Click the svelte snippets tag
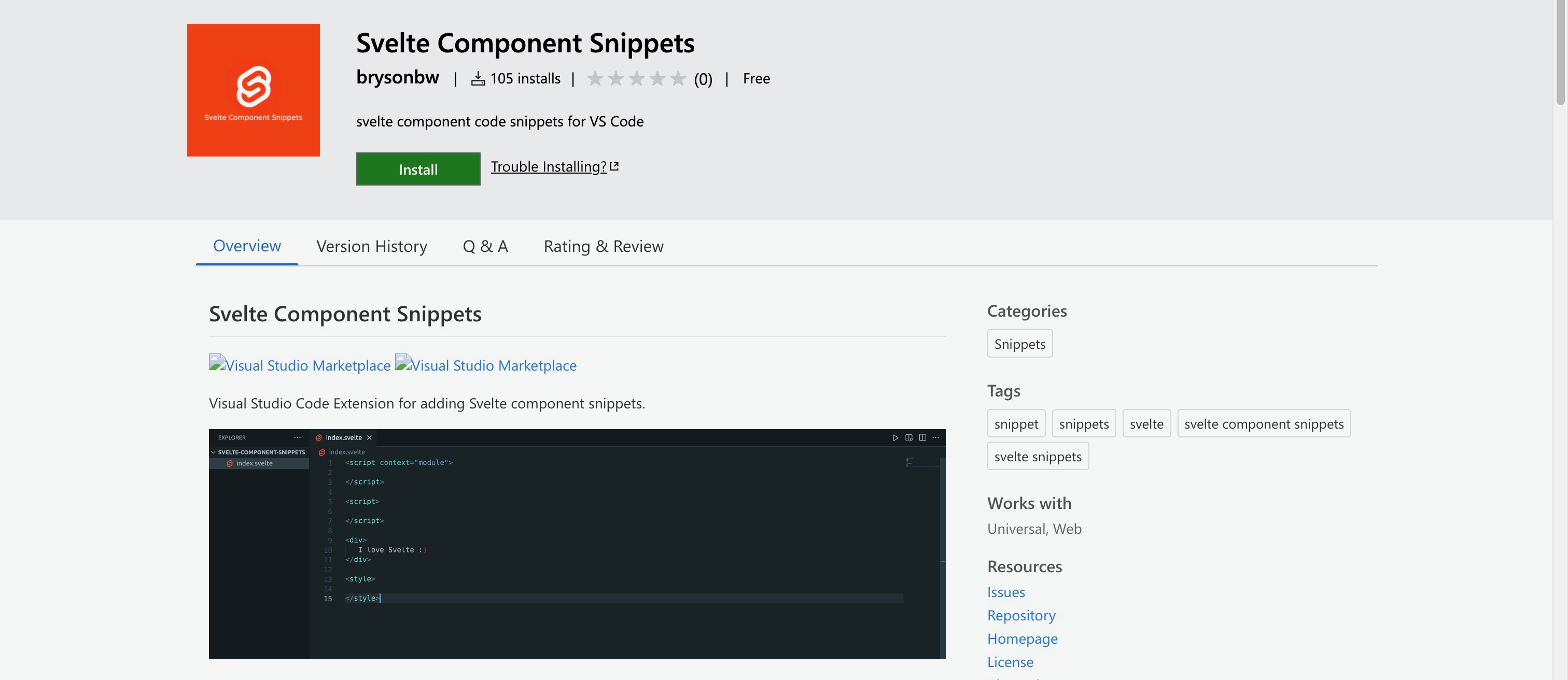 click(1038, 456)
